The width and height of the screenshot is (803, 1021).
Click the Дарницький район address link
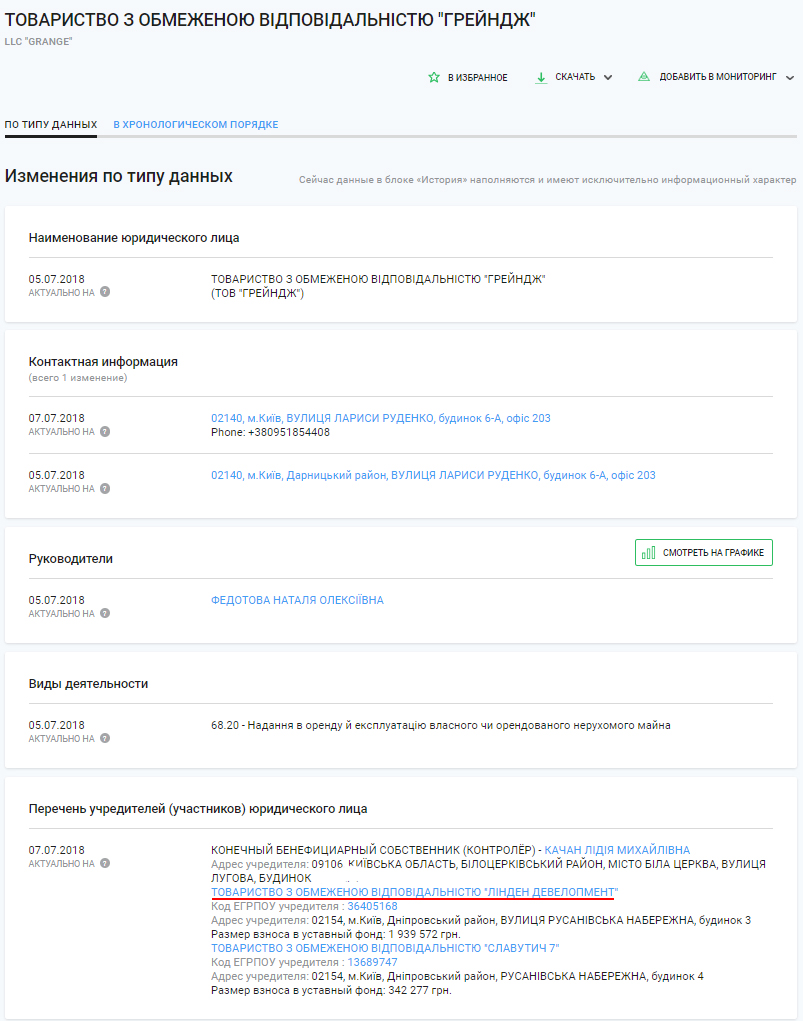pyautogui.click(x=337, y=476)
